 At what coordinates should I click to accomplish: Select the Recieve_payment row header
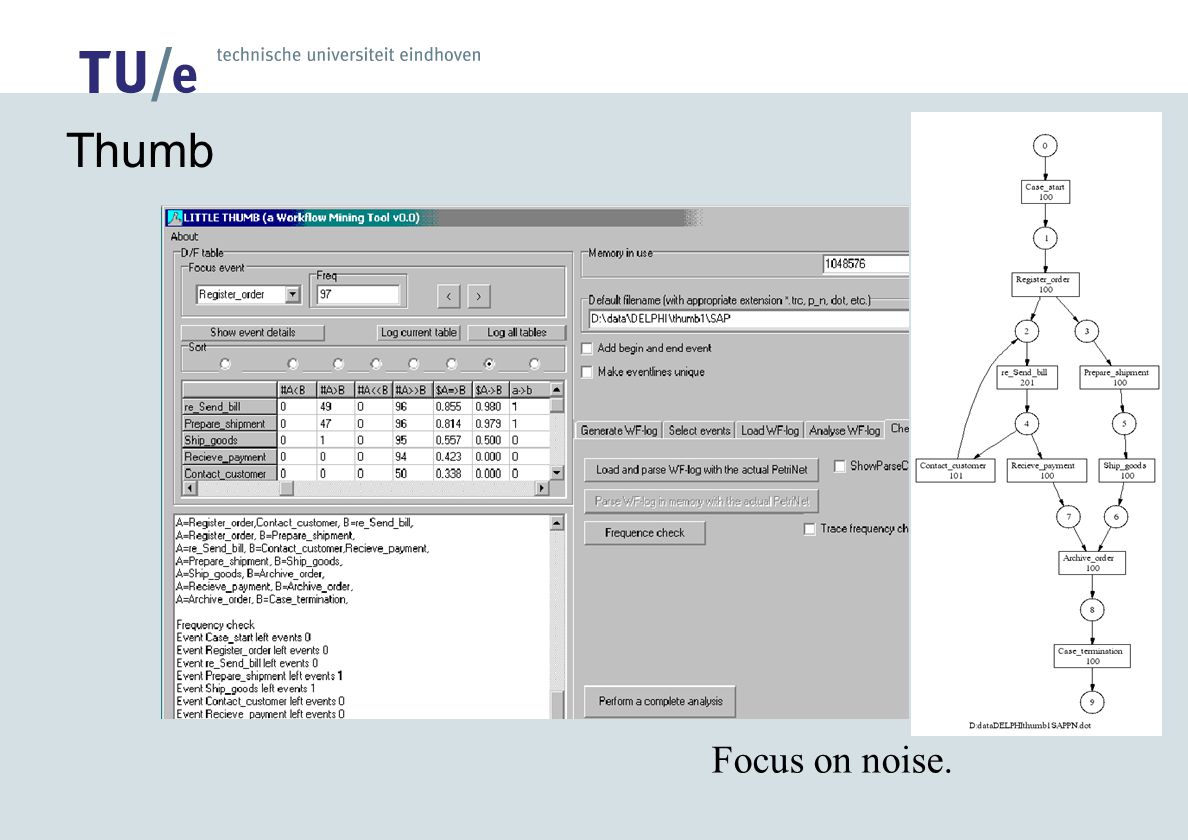pyautogui.click(x=230, y=457)
